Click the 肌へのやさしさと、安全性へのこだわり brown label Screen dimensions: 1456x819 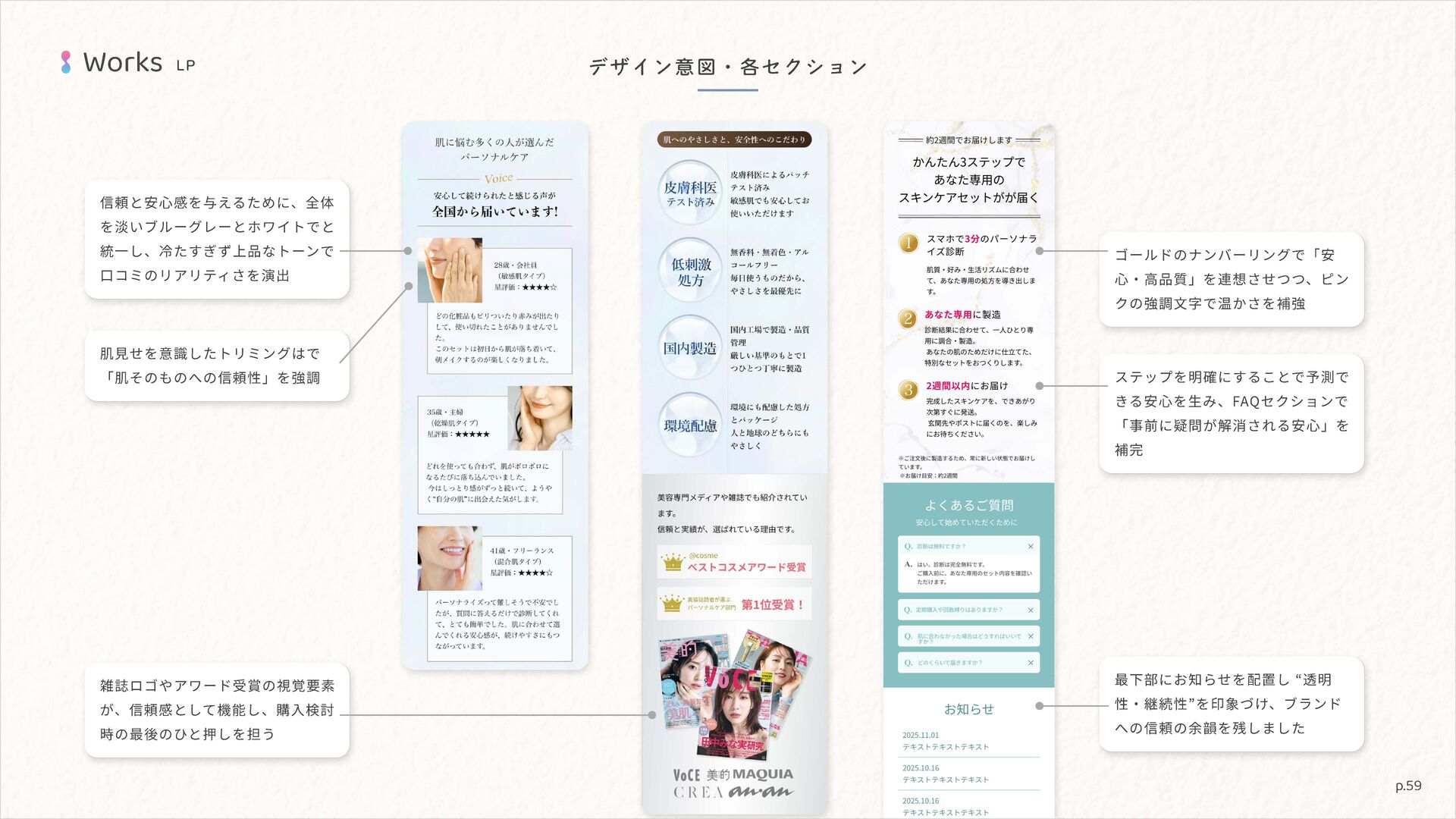tap(734, 140)
